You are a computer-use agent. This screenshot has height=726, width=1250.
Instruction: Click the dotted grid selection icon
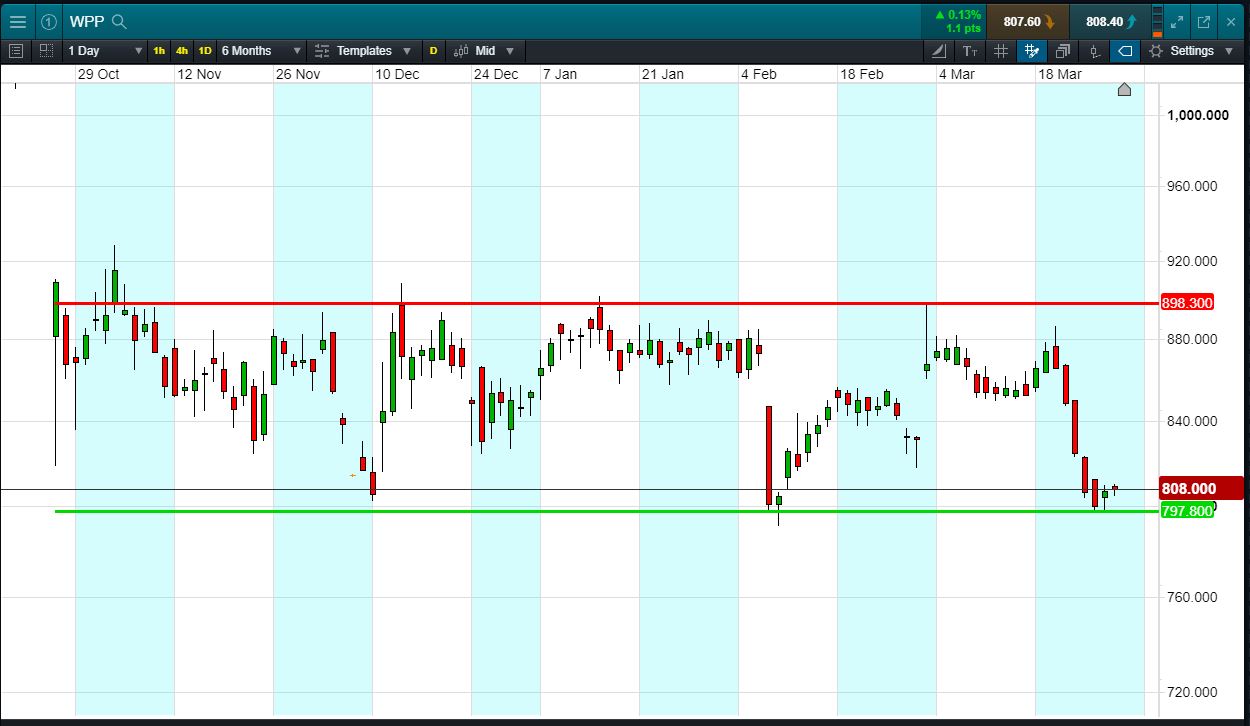pos(46,50)
